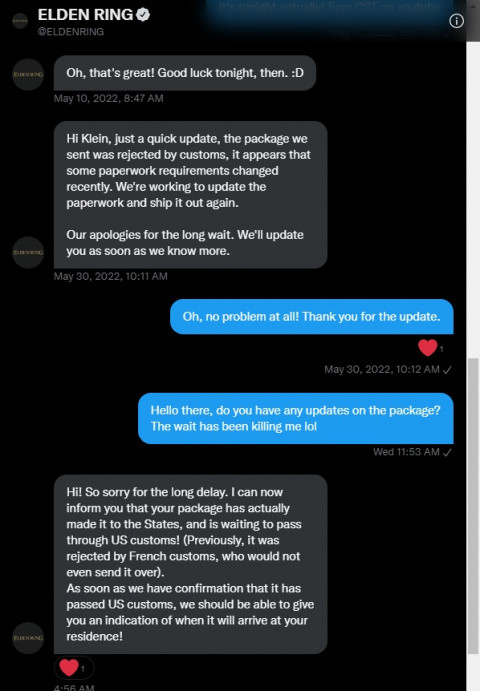Click the conversation scrollbar thumb
This screenshot has width=480, height=691.
coord(473,506)
